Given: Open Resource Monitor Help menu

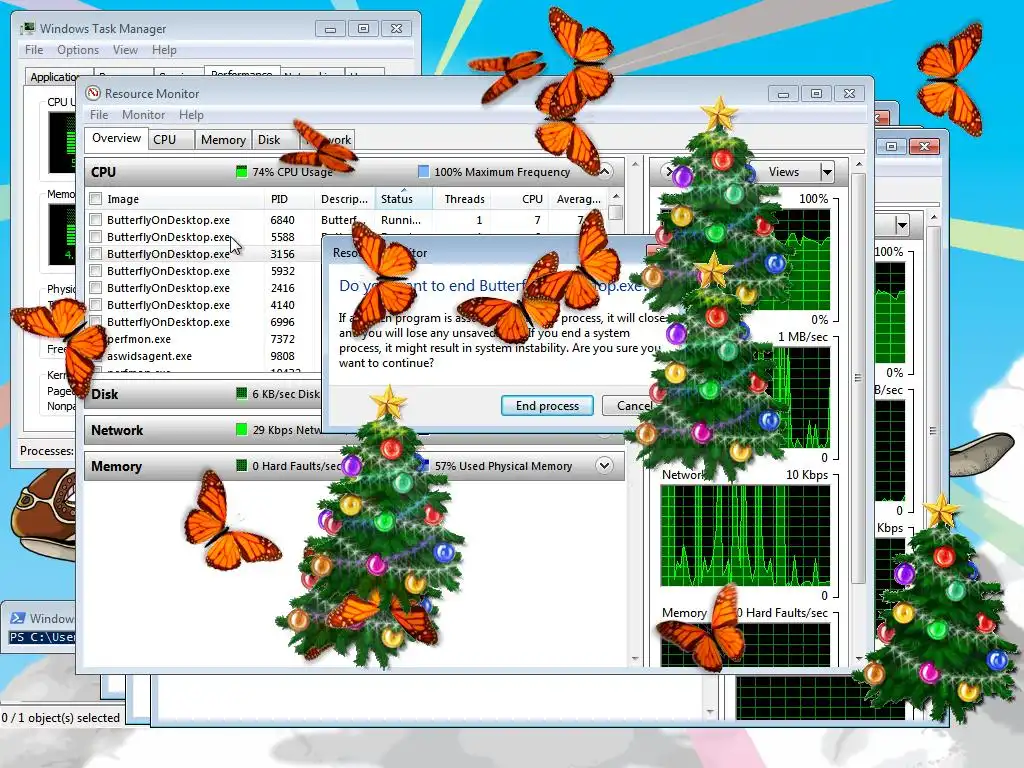Looking at the screenshot, I should [191, 114].
